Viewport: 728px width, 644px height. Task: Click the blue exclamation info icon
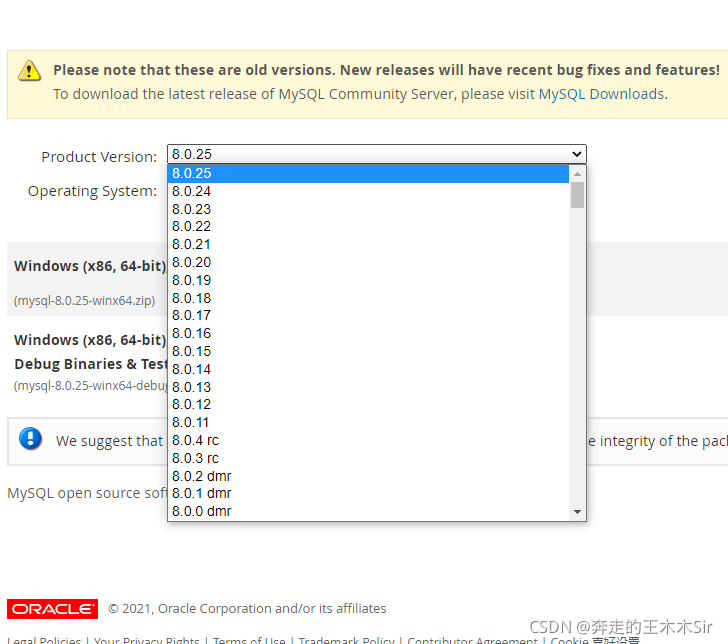[31, 439]
